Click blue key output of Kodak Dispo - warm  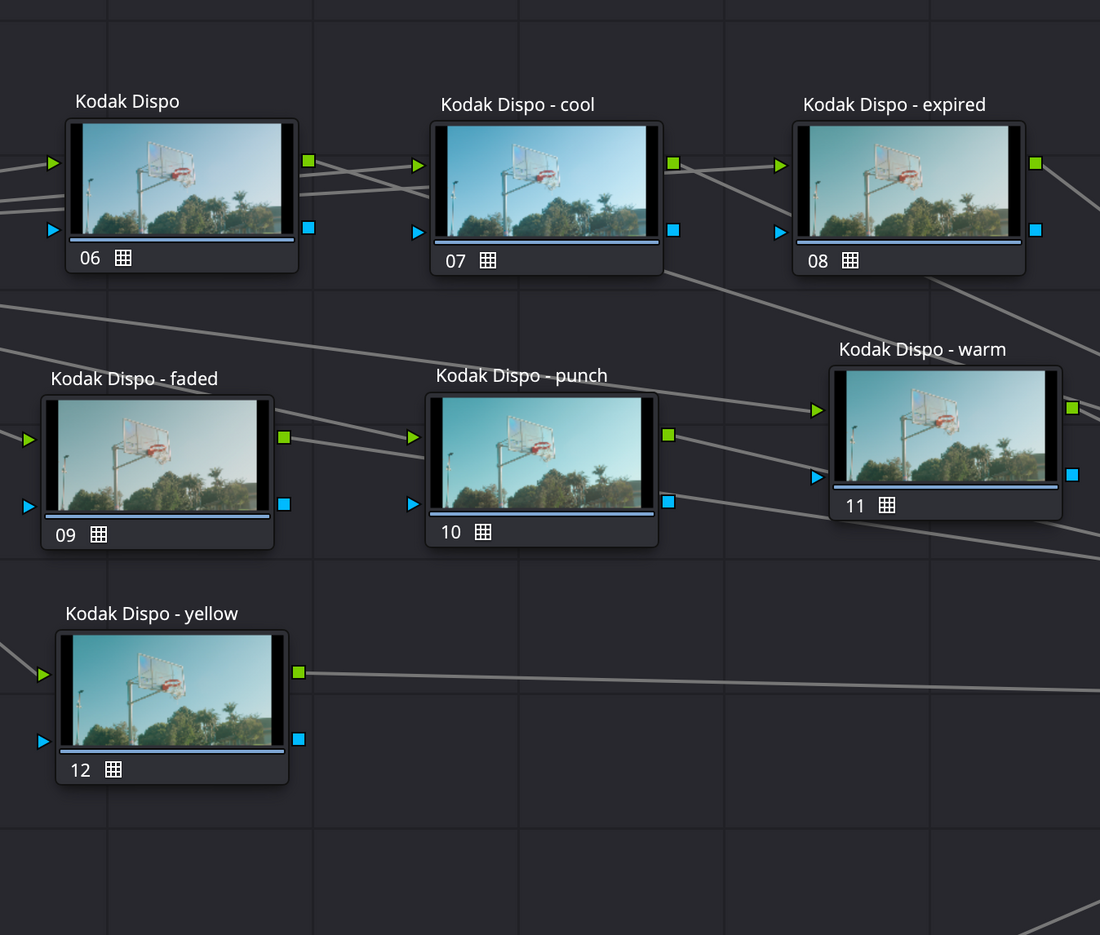pyautogui.click(x=1072, y=475)
